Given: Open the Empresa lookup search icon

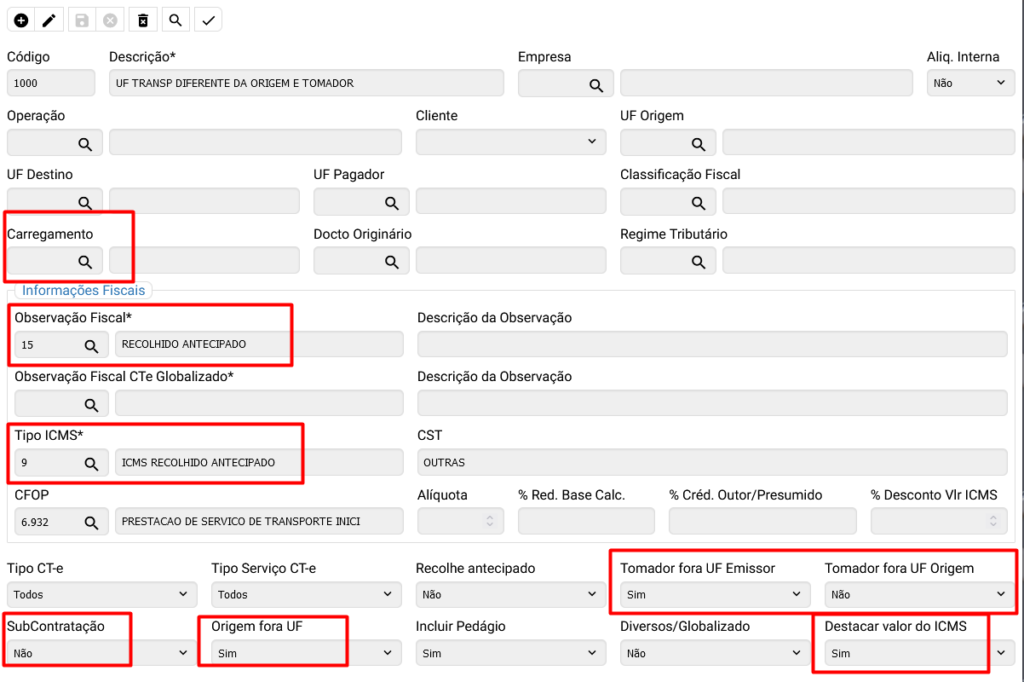Looking at the screenshot, I should tap(596, 85).
